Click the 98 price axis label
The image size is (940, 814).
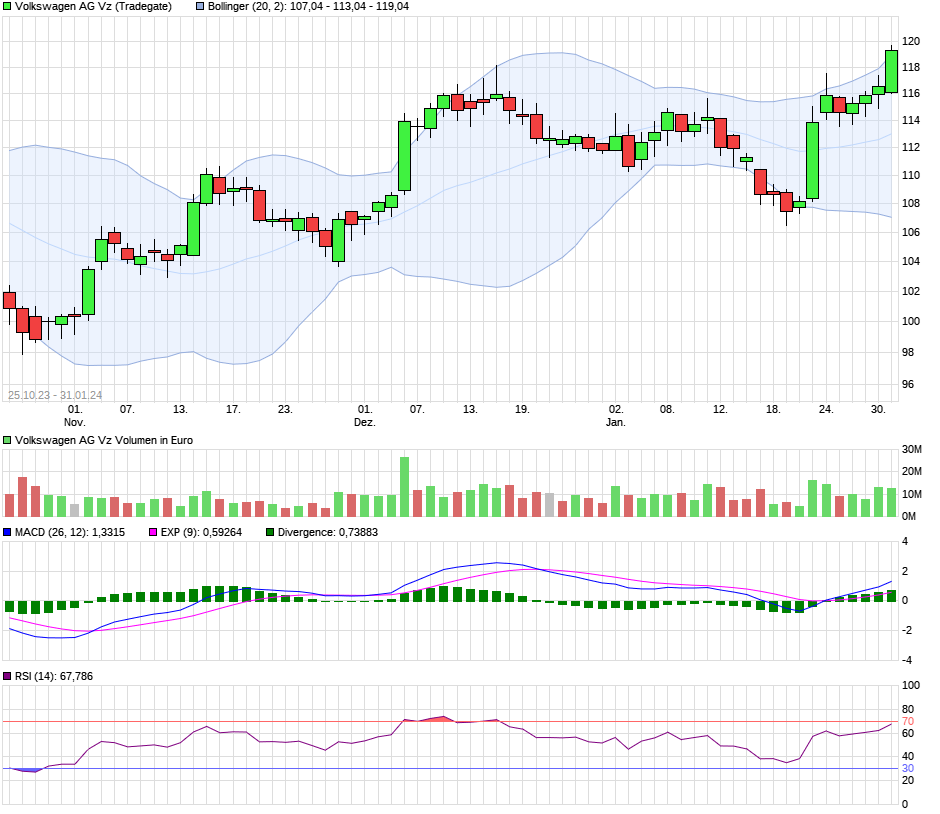coord(908,352)
